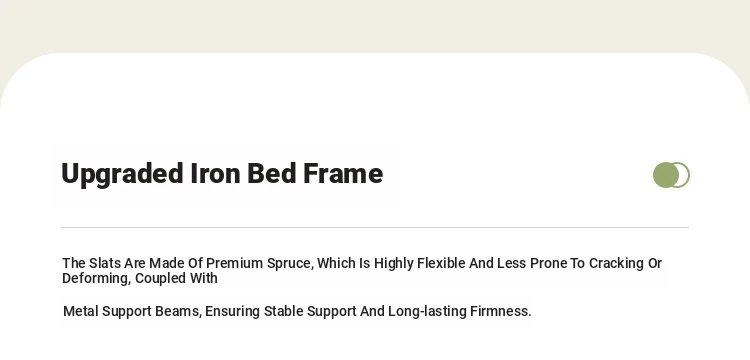Click the sentence starting 'The Slats Are Made'
This screenshot has width=750, height=360.
362,271
